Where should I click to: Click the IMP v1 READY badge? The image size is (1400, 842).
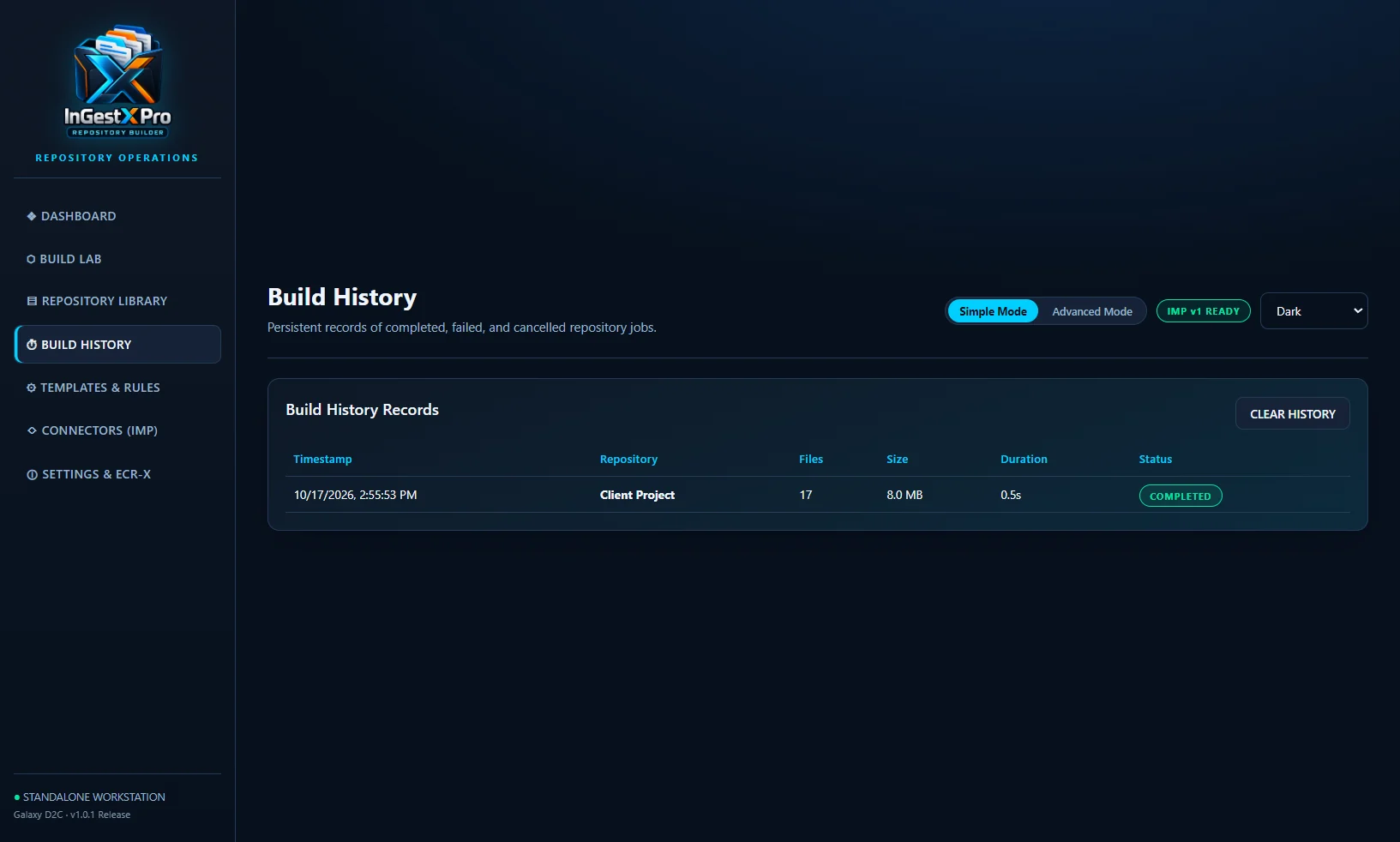1203,311
